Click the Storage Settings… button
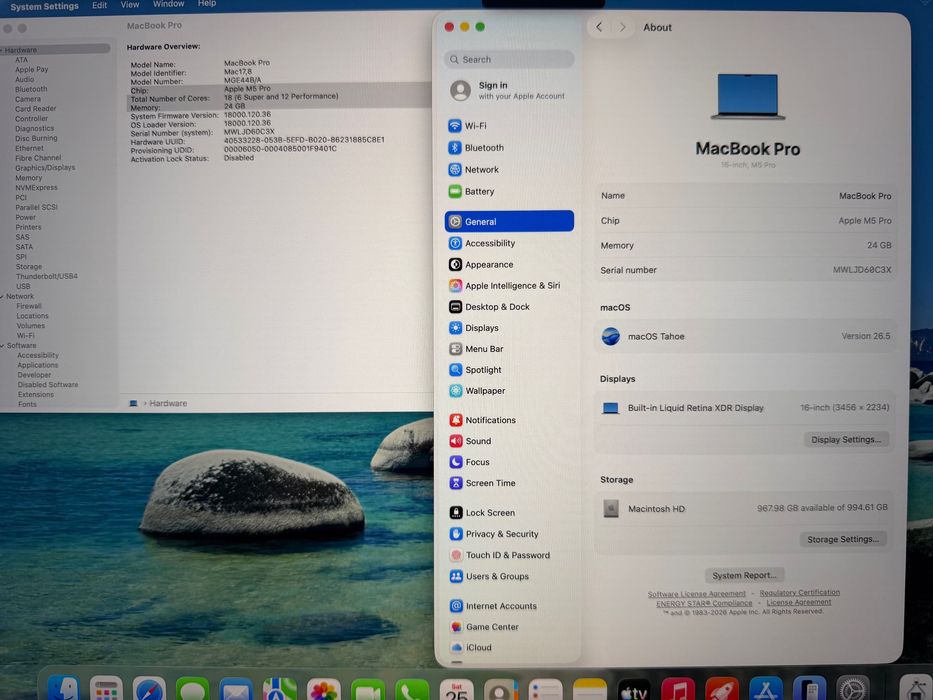Screen dimensions: 933x700 tap(843, 539)
